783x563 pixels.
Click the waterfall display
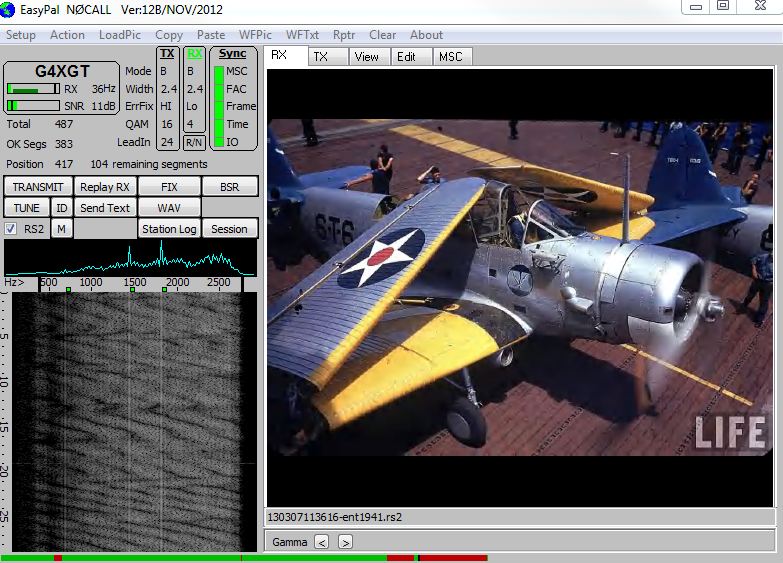tap(134, 422)
